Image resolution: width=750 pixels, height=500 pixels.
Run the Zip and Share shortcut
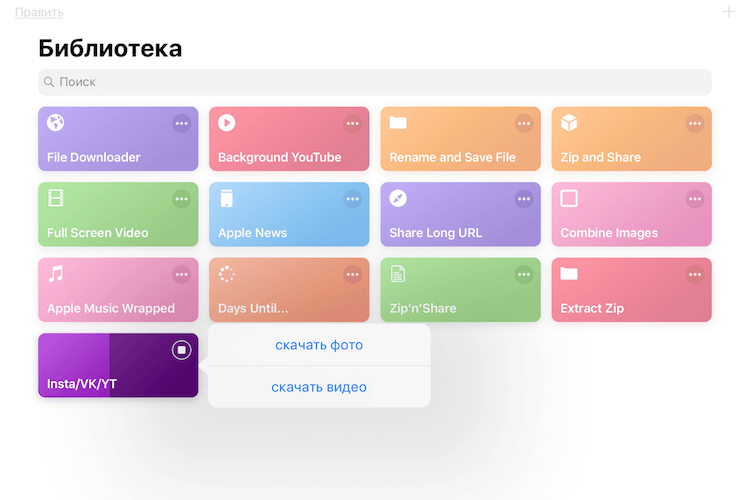(x=631, y=139)
